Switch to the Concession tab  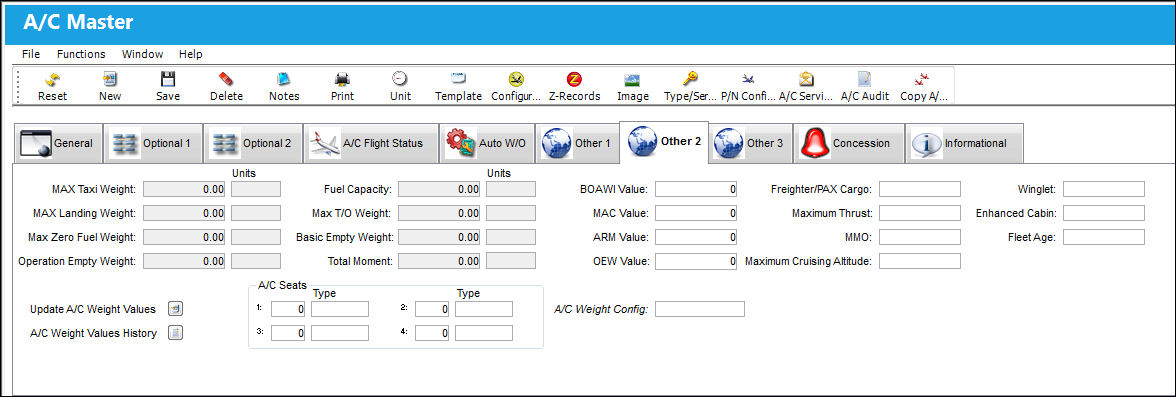pos(849,143)
